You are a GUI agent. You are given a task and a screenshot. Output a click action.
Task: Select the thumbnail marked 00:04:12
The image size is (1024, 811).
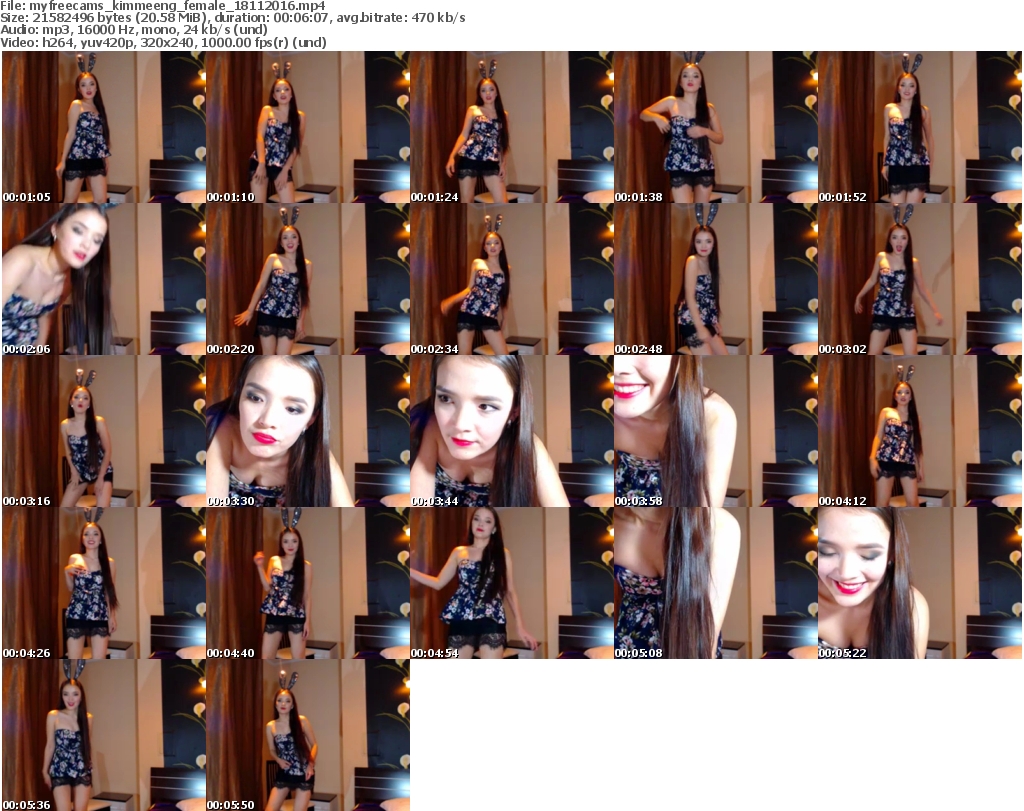coord(919,431)
